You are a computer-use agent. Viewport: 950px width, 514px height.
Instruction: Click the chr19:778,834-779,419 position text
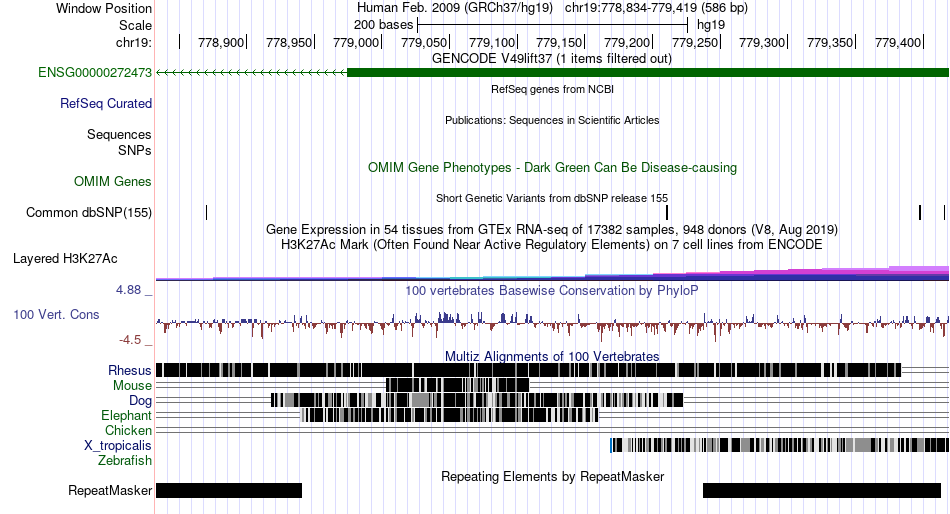coord(656,8)
